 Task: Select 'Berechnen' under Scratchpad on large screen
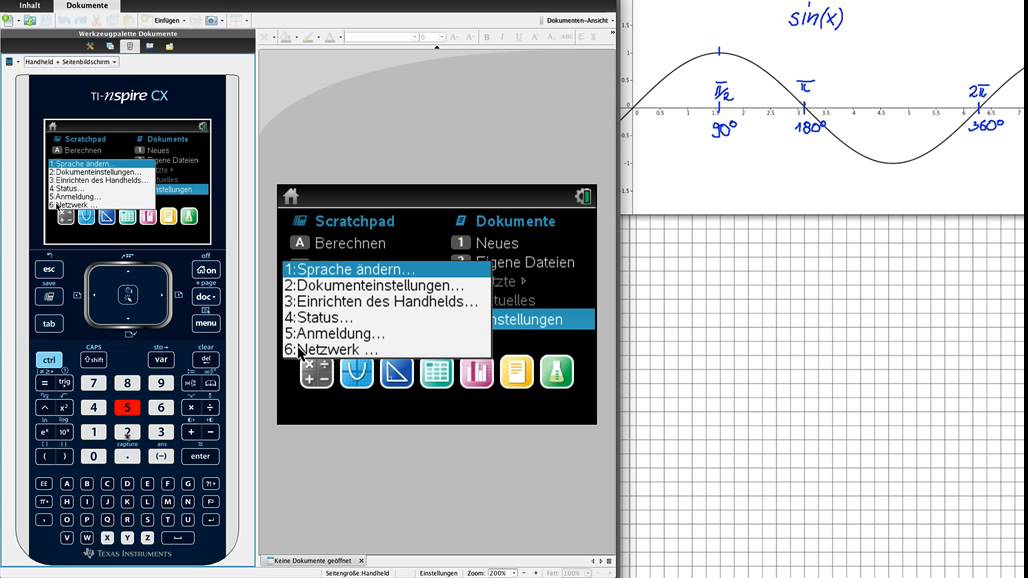tap(350, 243)
